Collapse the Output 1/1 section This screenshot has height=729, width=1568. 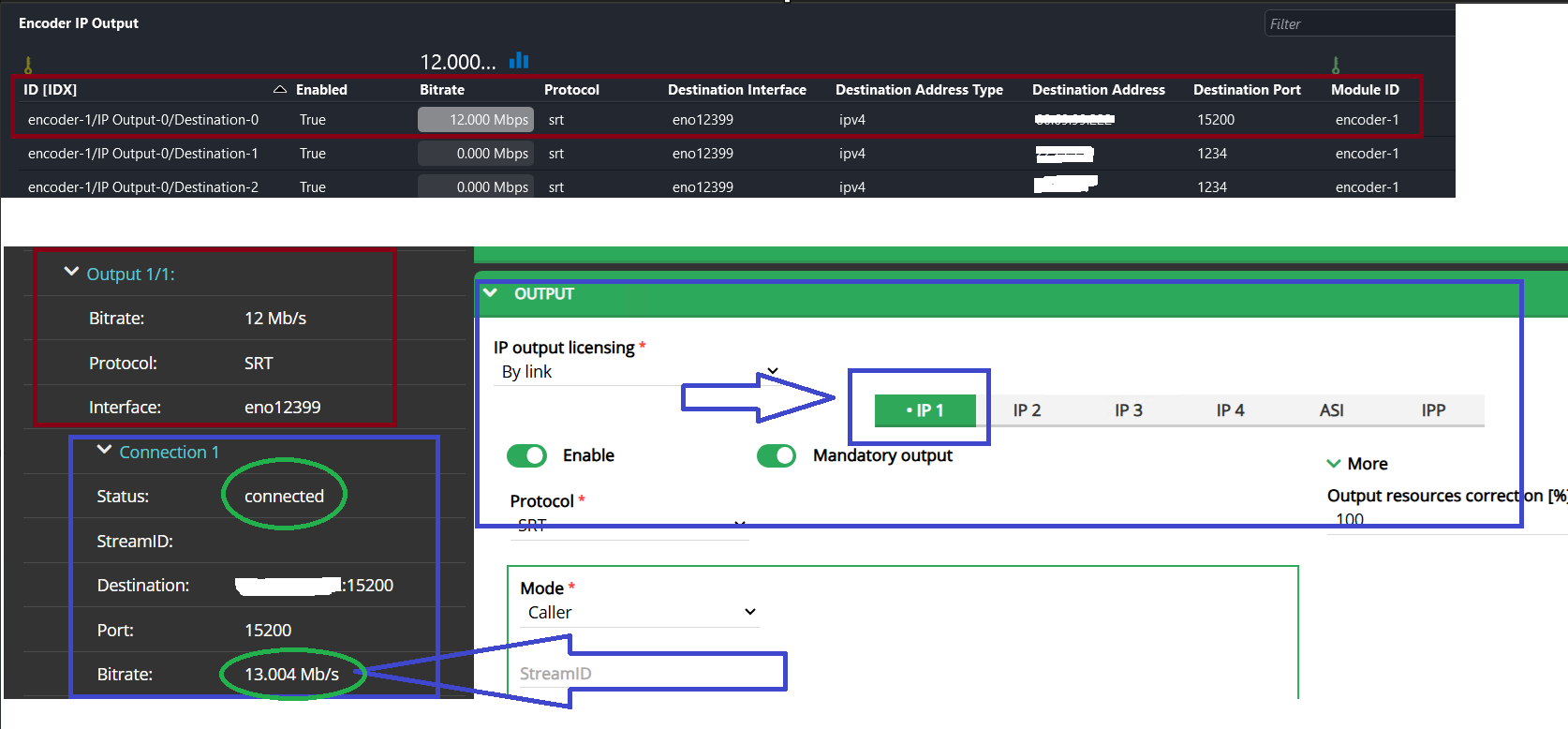click(x=71, y=273)
